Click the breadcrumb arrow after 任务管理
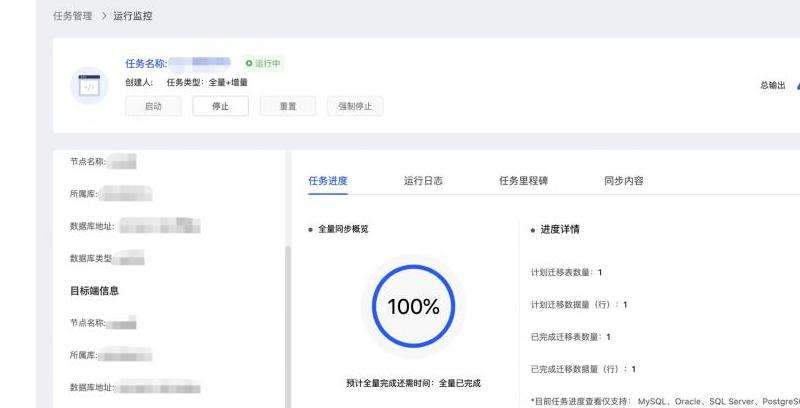 tap(105, 16)
